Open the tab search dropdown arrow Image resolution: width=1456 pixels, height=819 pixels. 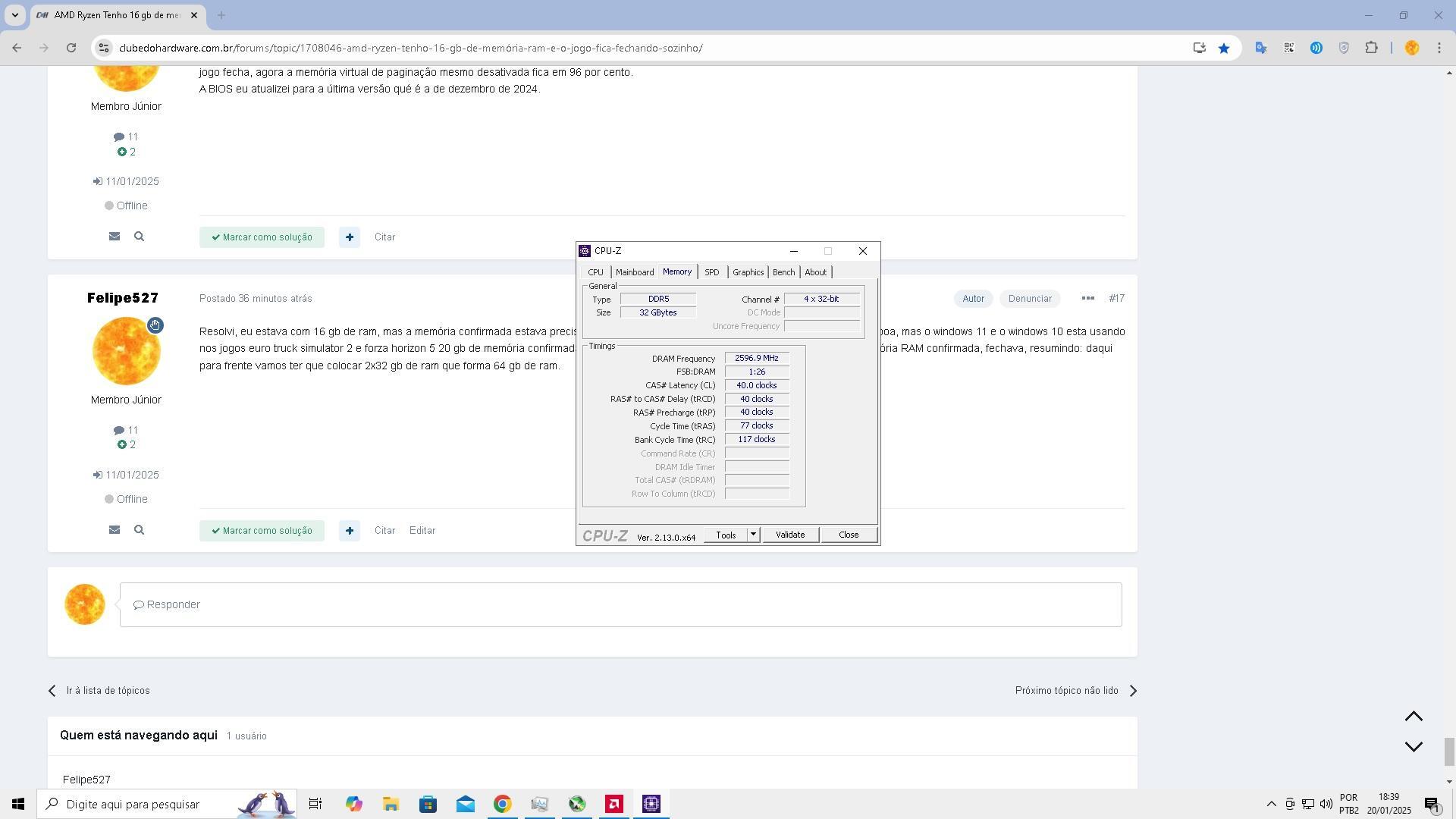(x=14, y=15)
